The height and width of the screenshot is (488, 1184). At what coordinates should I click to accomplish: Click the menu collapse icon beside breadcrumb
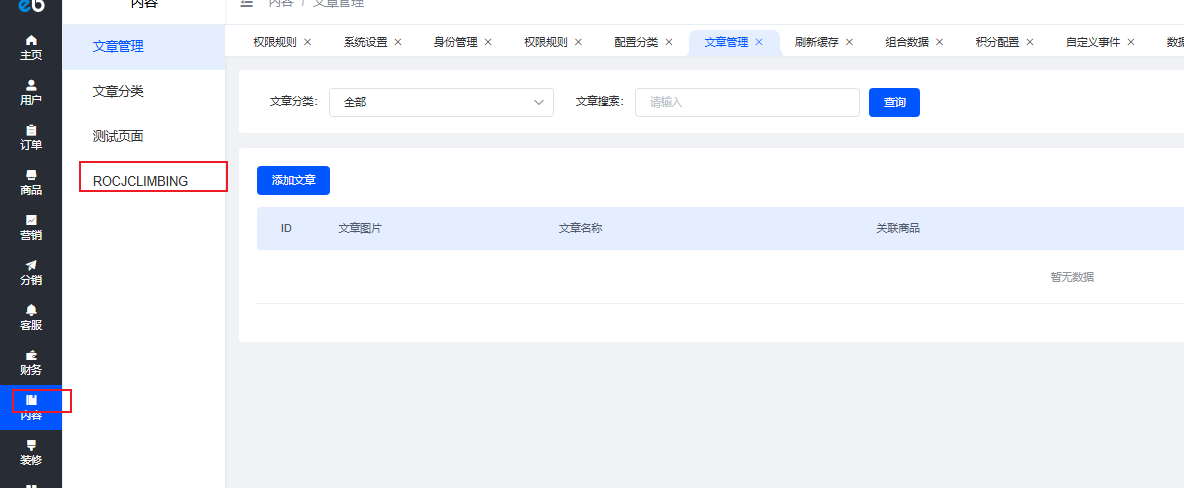(x=247, y=4)
